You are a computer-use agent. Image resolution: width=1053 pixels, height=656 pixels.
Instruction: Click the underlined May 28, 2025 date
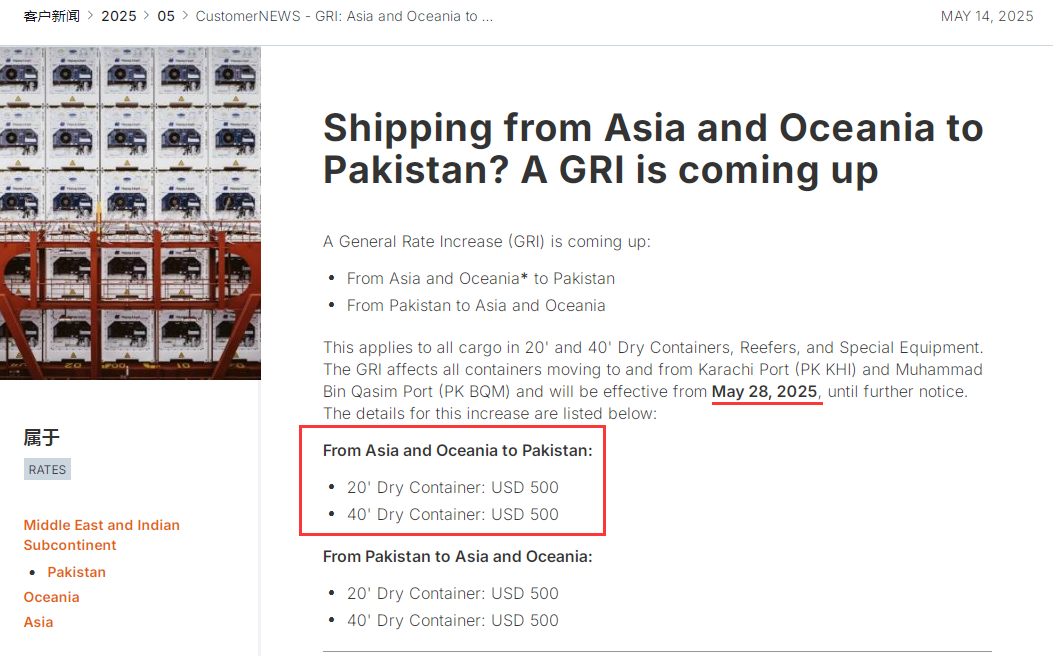click(x=765, y=391)
